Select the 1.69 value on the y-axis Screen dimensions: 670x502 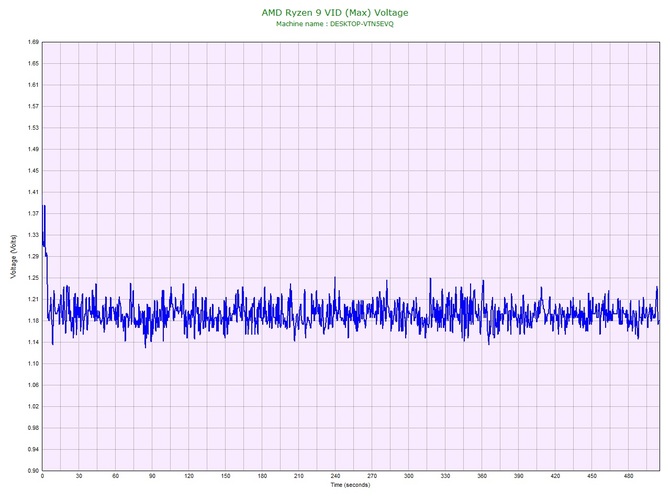pos(33,42)
